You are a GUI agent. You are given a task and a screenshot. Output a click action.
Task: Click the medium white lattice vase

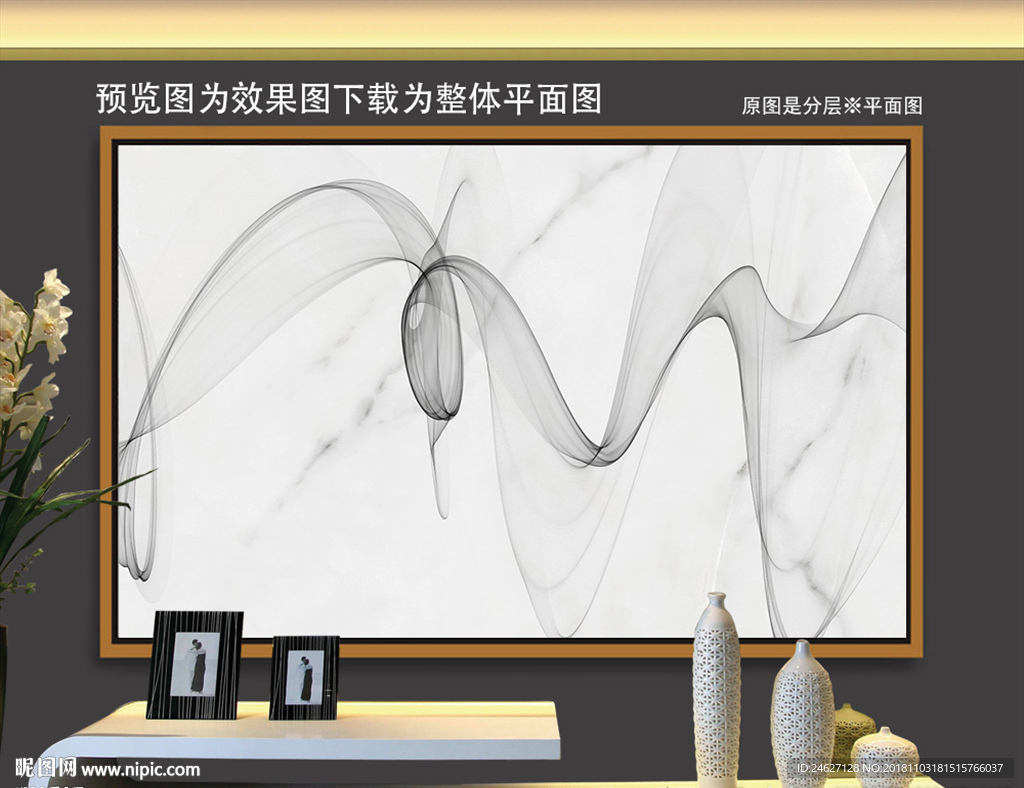pos(803,713)
